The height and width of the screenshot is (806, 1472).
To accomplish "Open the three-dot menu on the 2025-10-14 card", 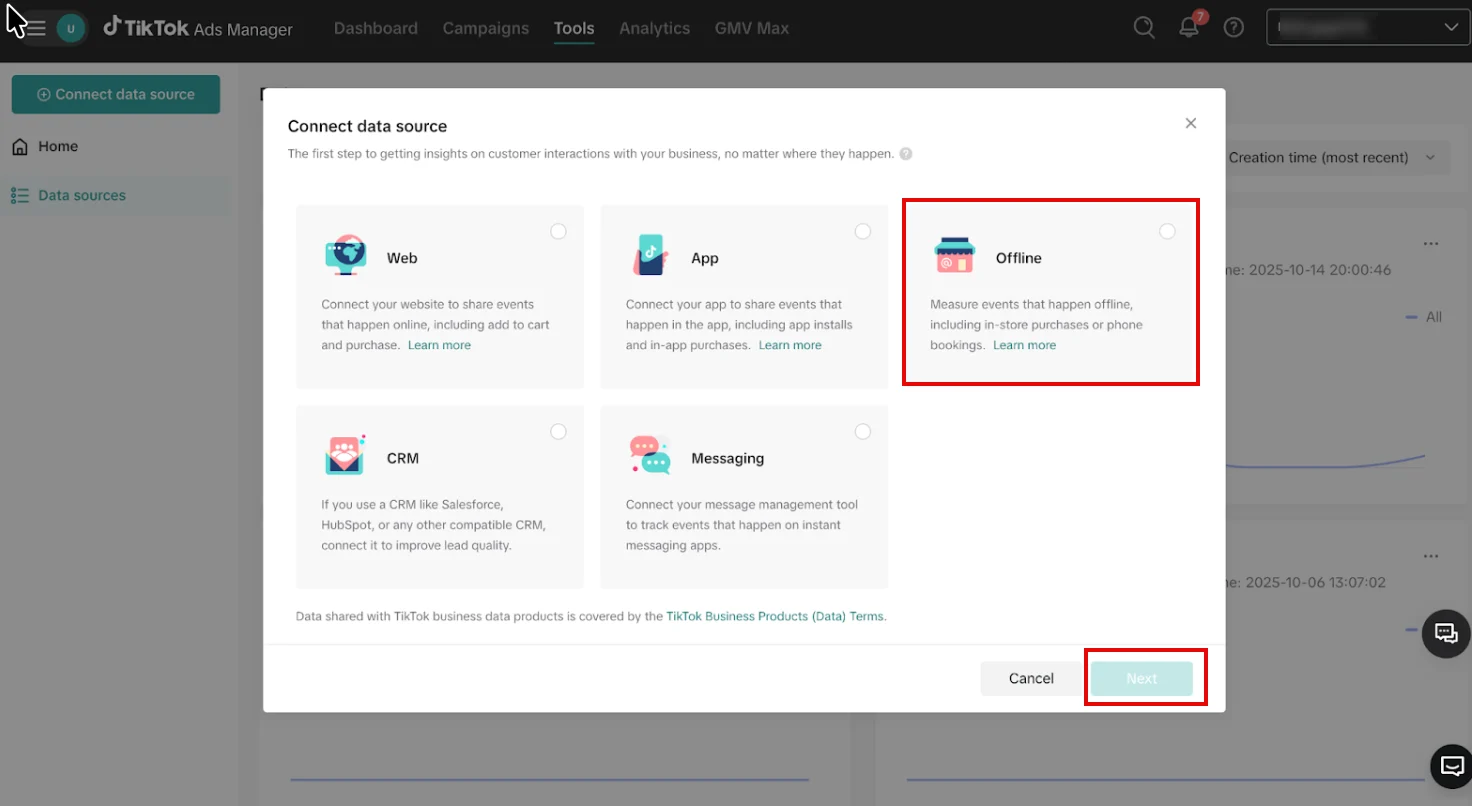I will 1431,244.
